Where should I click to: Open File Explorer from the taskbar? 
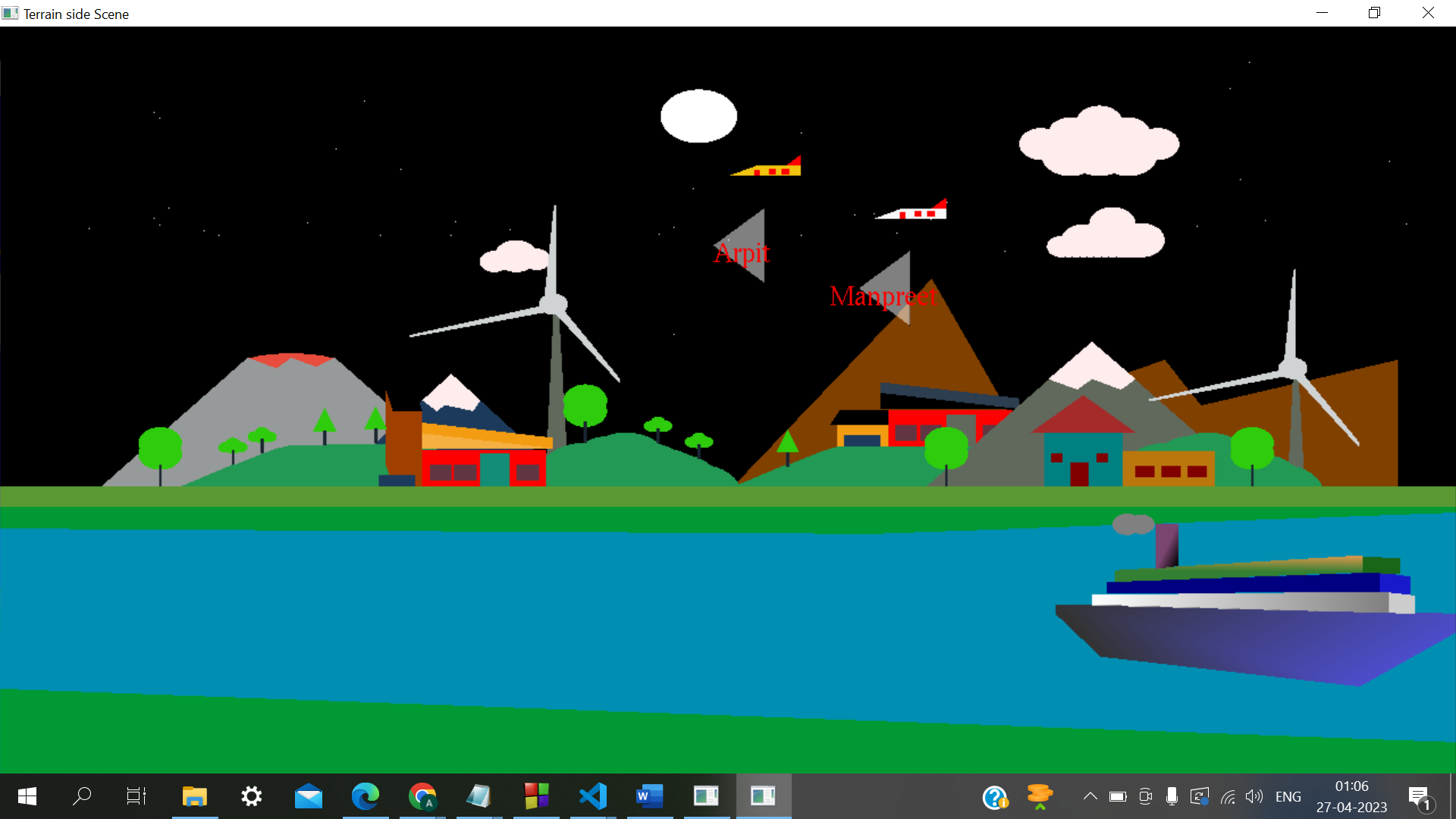pos(194,796)
